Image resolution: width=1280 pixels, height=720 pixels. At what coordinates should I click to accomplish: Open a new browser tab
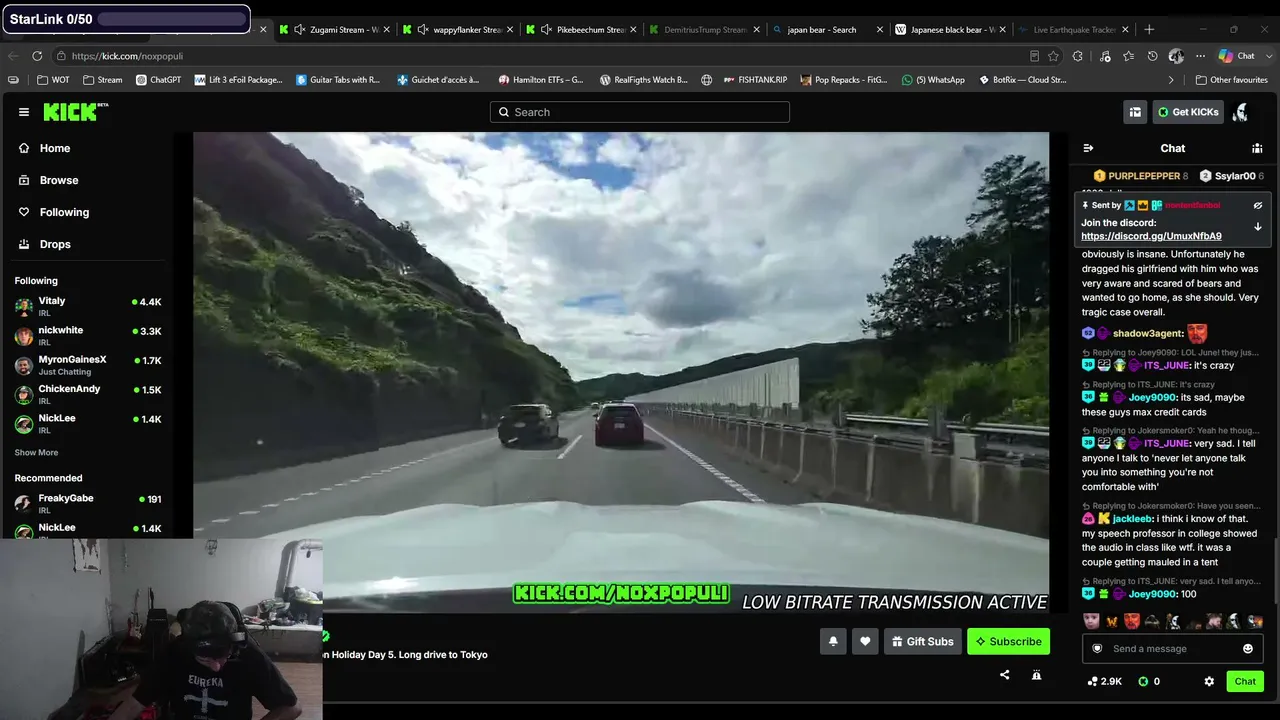1149,30
